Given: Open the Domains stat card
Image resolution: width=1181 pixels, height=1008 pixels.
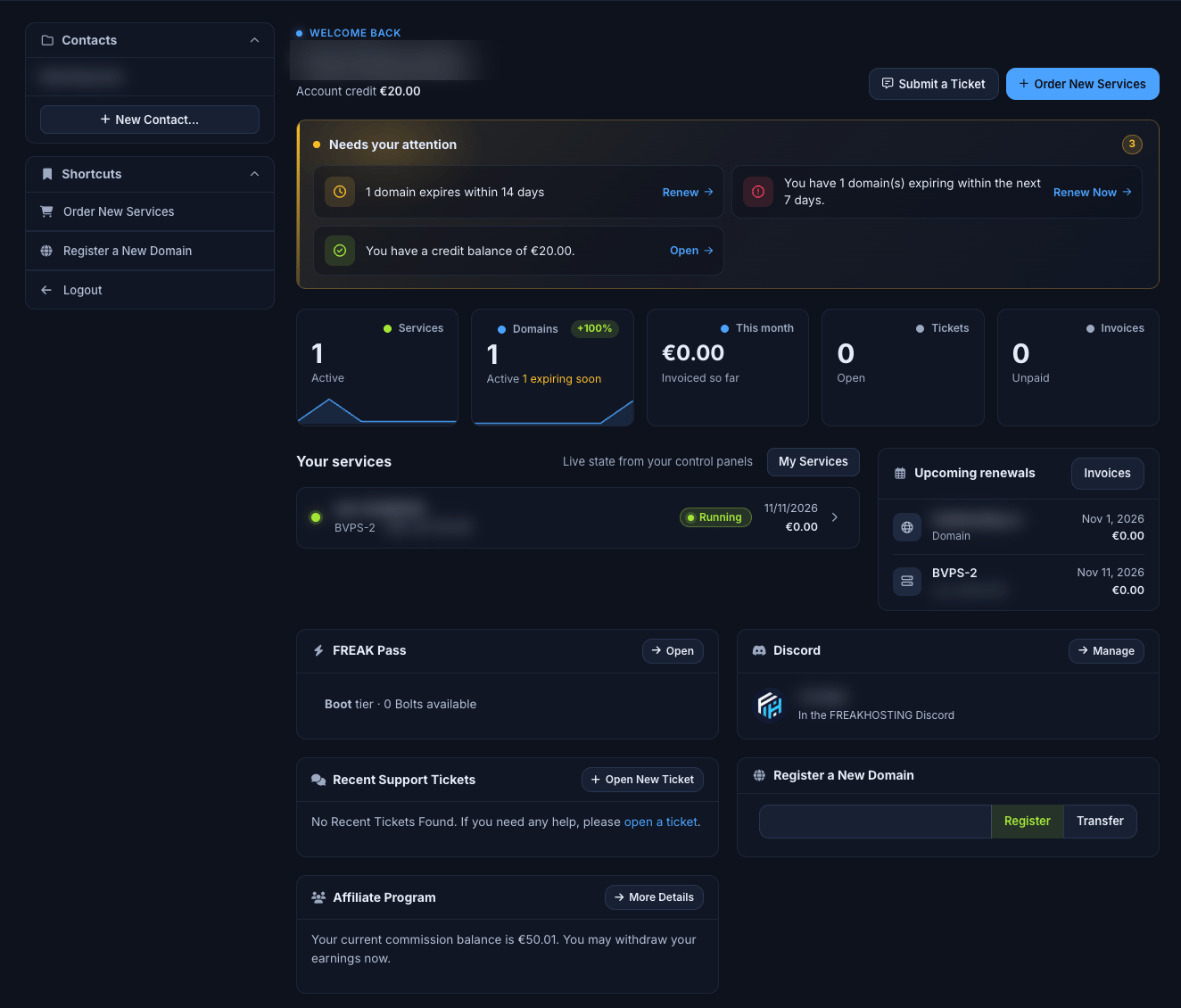Looking at the screenshot, I should point(552,368).
